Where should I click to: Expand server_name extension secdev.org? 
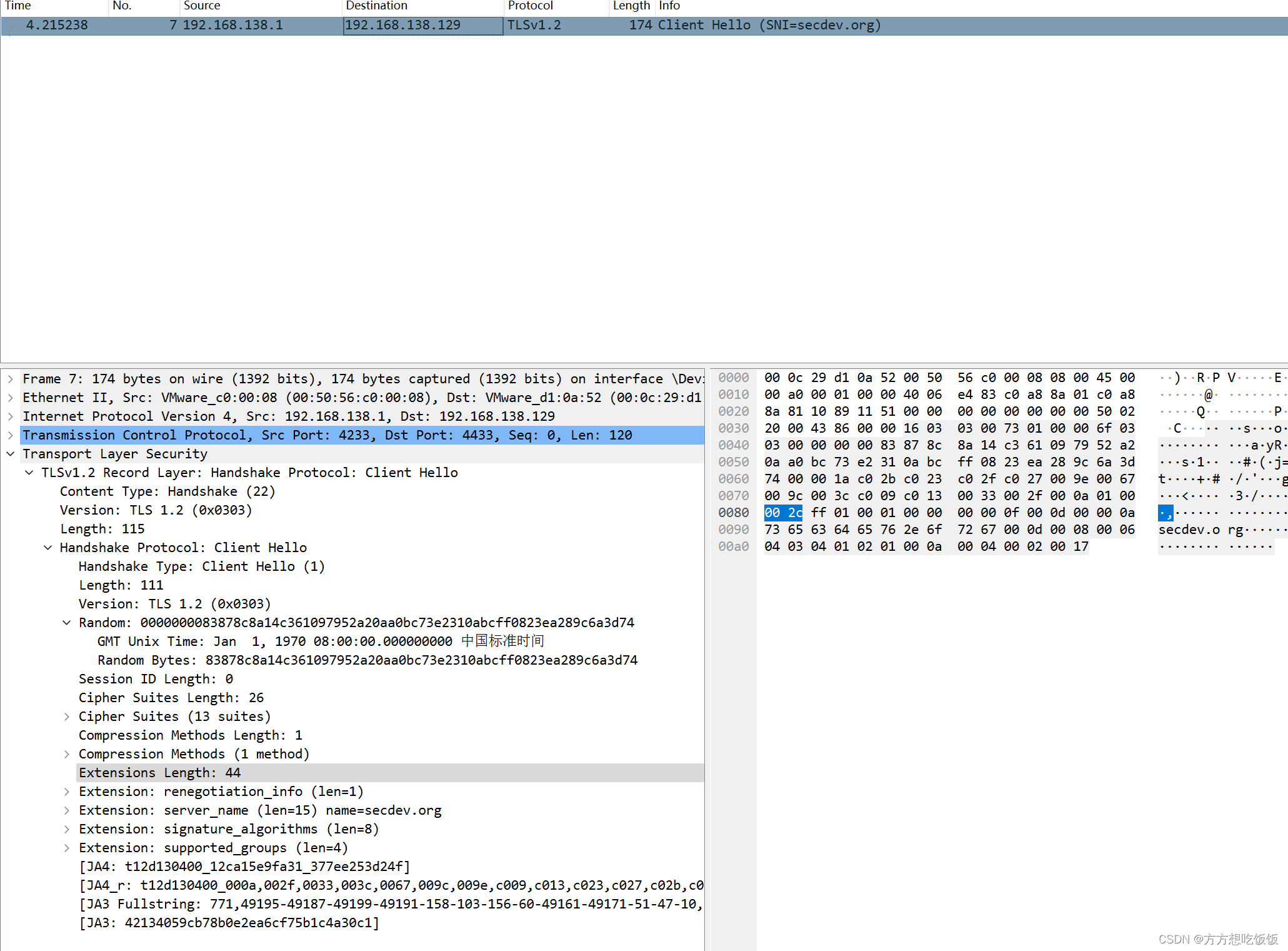click(67, 810)
